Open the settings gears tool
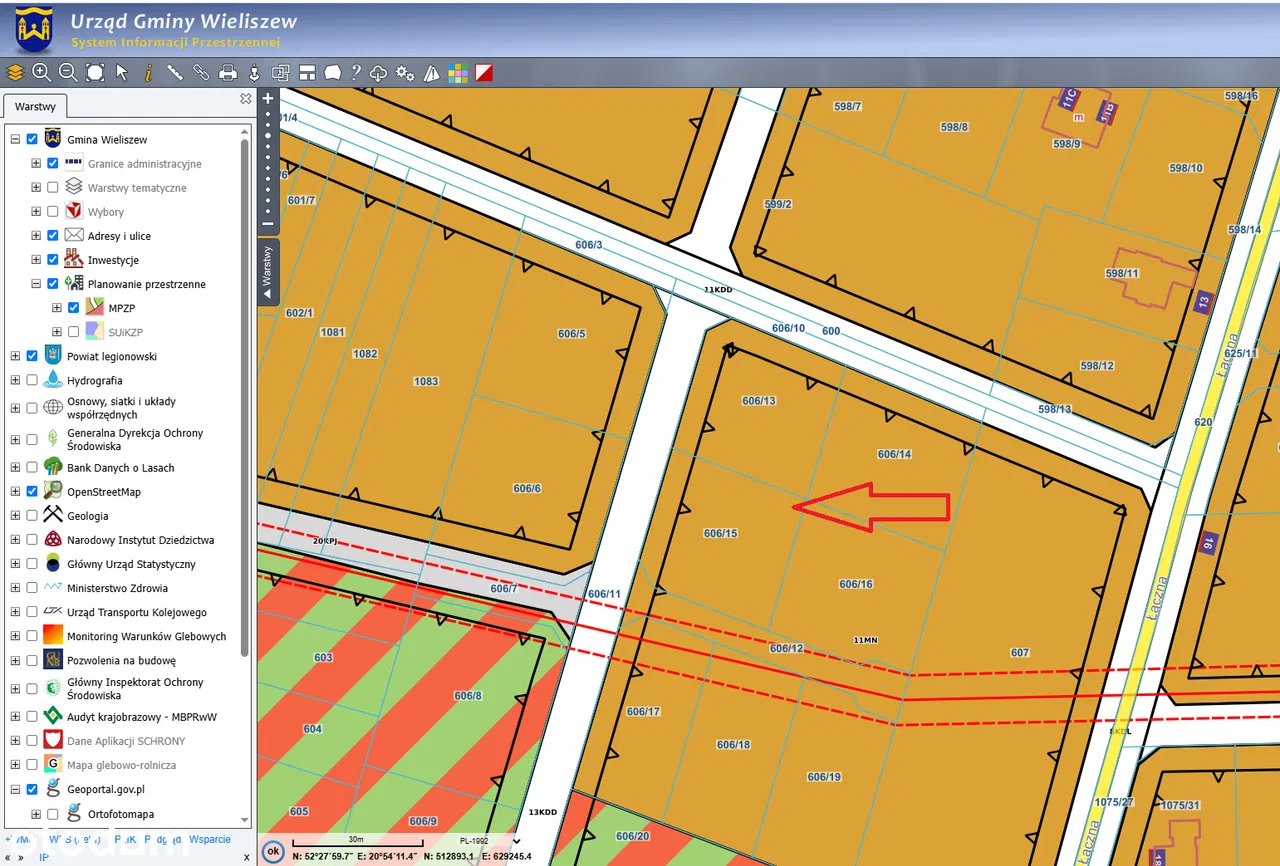Viewport: 1280px width, 866px height. tap(405, 73)
